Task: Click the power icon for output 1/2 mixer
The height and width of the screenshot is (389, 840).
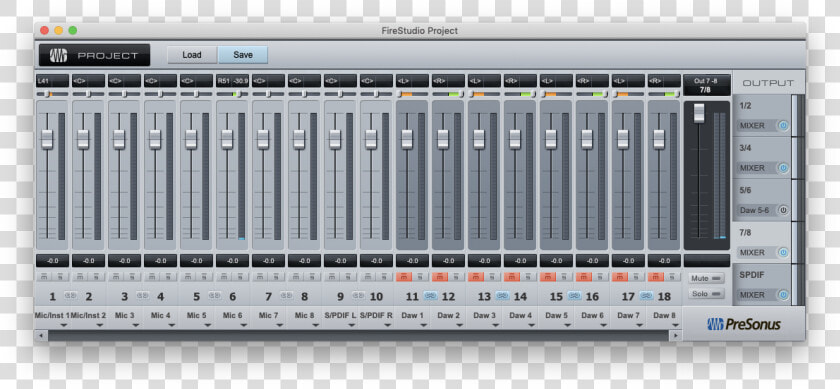Action: point(783,126)
